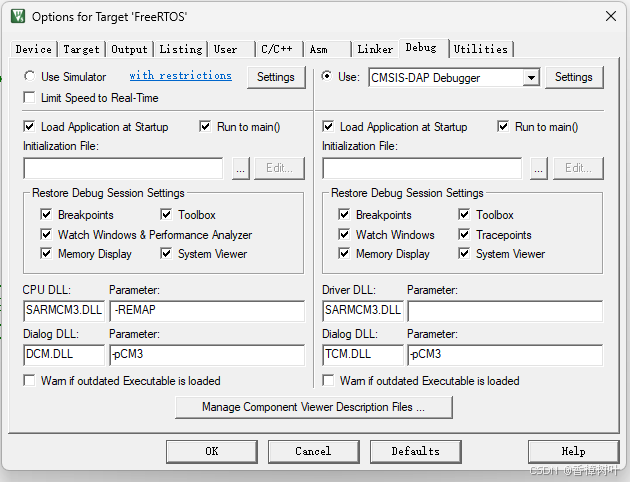
Task: Close the Options for Target dialog
Action: (611, 16)
